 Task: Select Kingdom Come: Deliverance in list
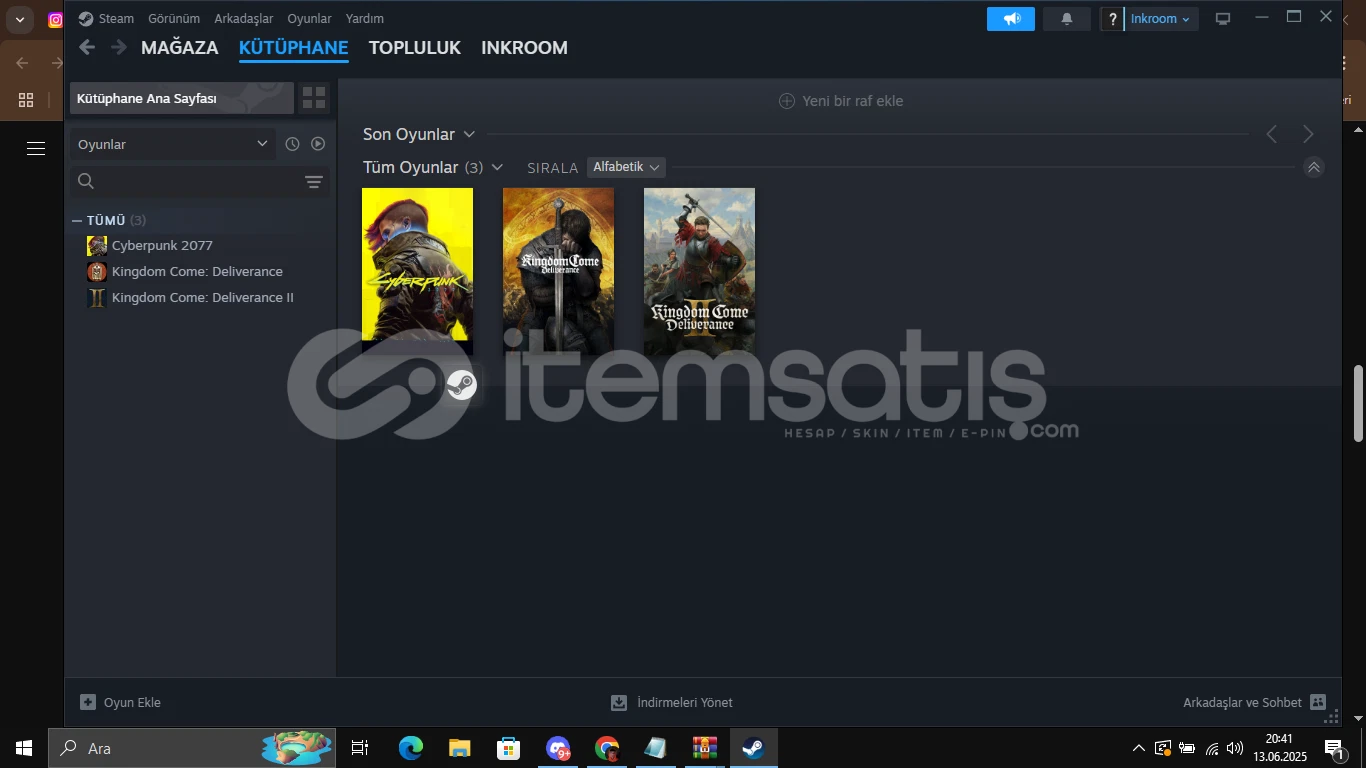(197, 272)
